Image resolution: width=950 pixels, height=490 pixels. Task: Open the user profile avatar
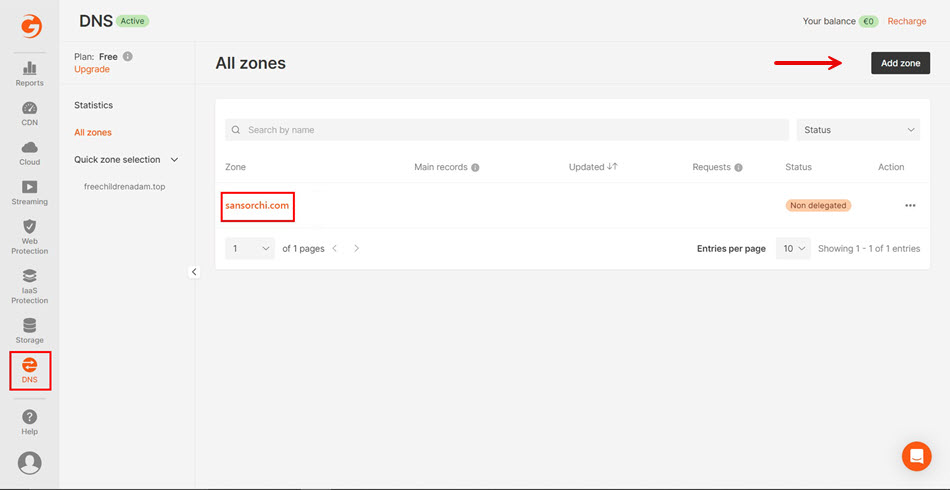tap(30, 462)
